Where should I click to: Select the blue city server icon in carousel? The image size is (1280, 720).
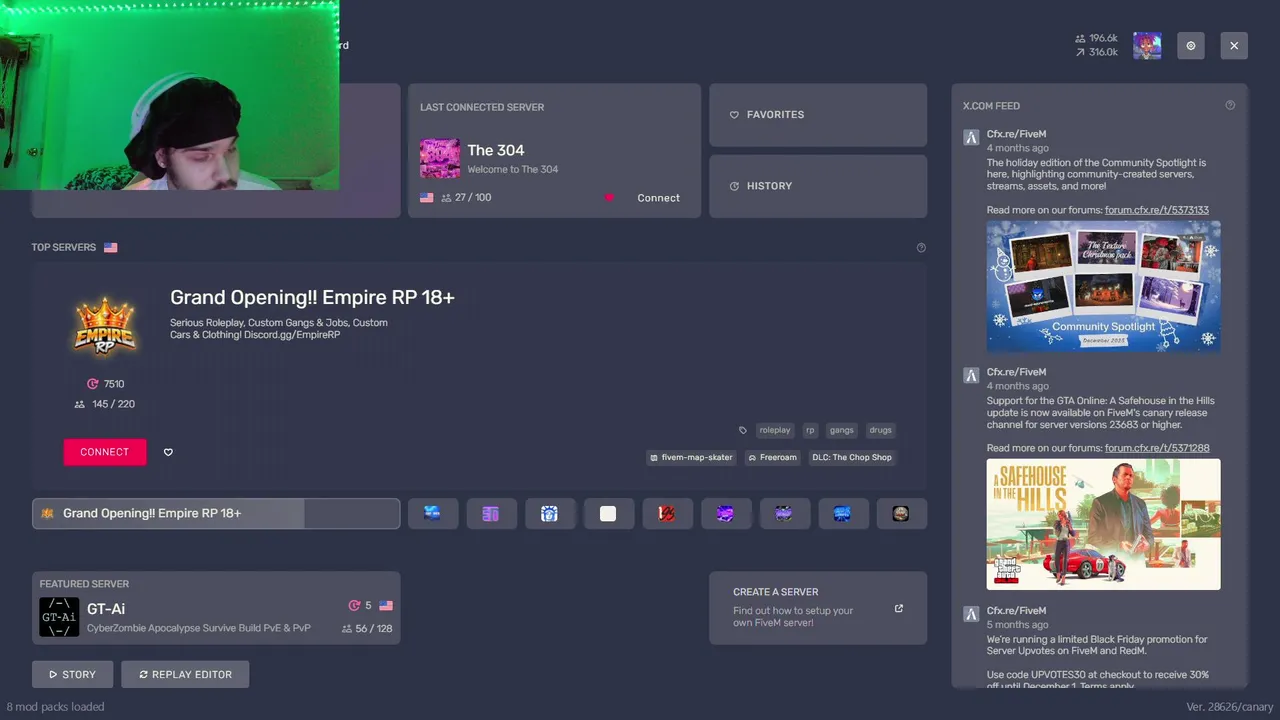[842, 513]
